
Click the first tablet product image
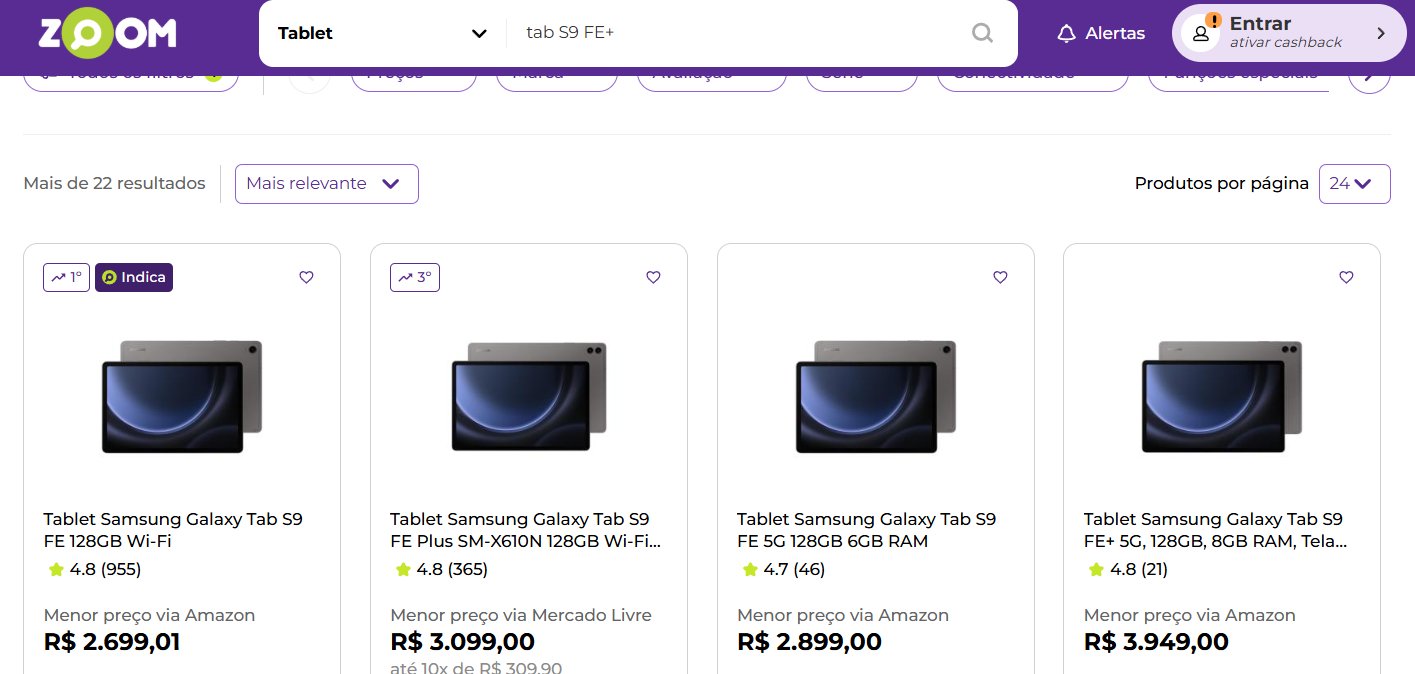click(182, 396)
